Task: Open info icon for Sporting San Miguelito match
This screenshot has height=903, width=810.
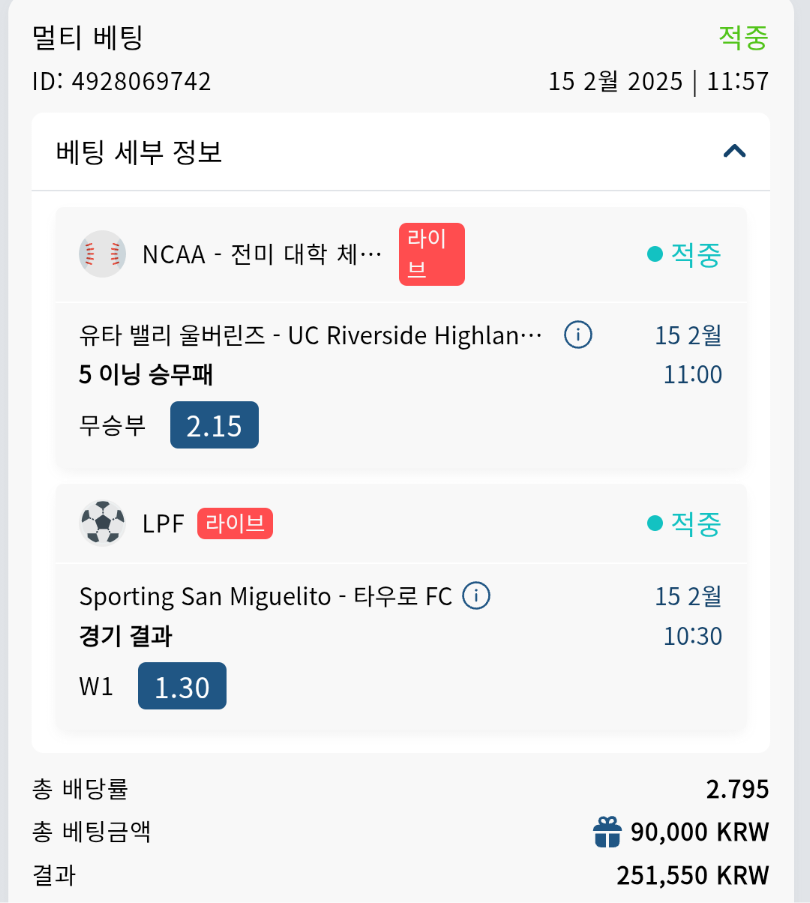Action: coord(476,597)
